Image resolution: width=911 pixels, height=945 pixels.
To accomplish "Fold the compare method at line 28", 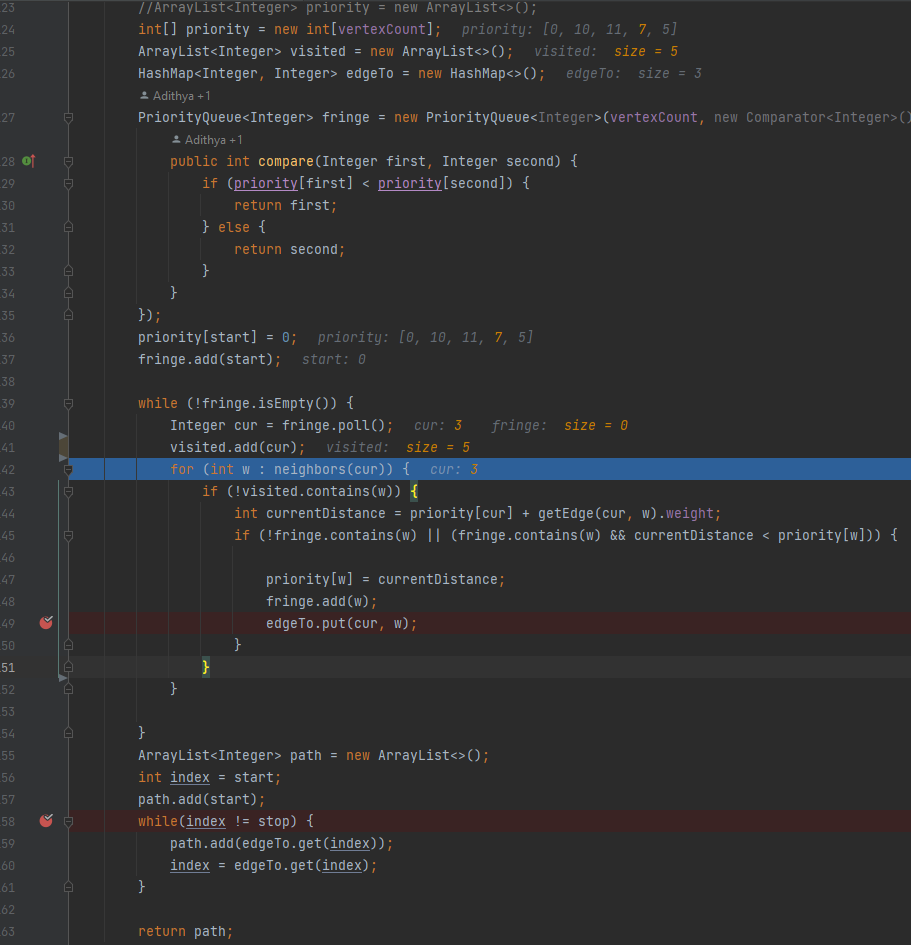I will (x=68, y=161).
